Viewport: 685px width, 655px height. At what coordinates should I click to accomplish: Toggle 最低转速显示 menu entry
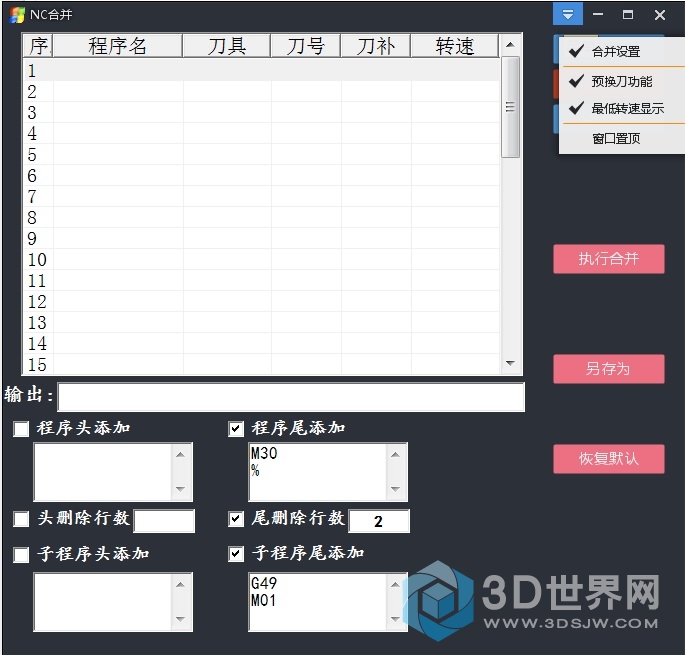[x=622, y=108]
